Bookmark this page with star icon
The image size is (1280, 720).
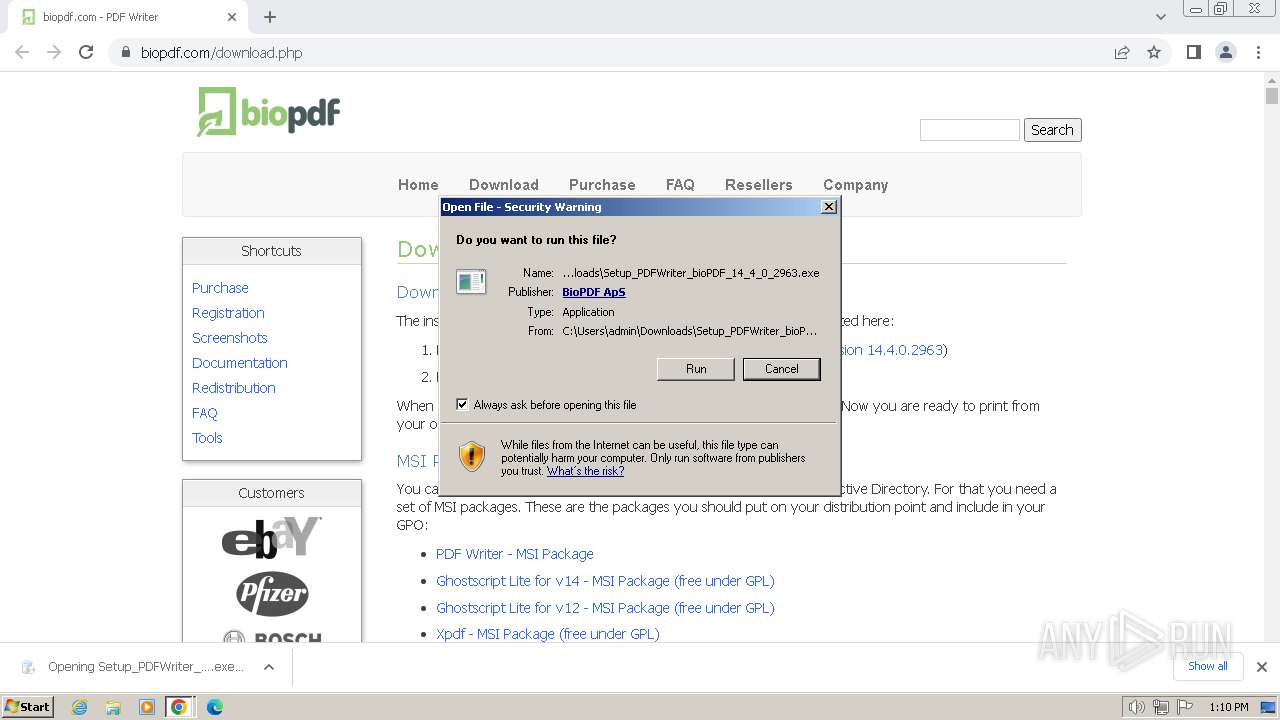1154,53
